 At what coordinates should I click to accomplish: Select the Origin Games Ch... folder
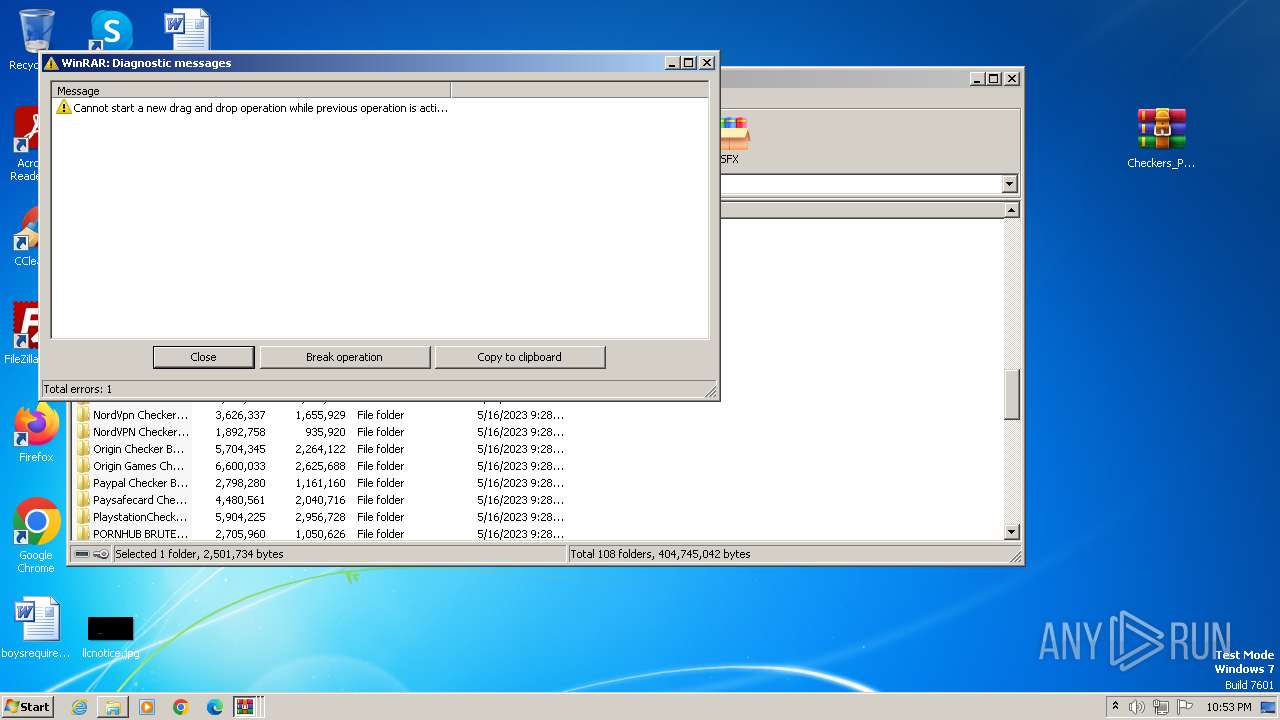[320, 466]
